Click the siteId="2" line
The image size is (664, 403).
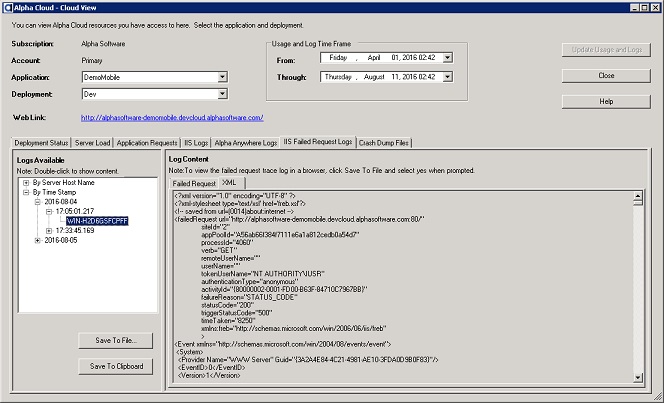tap(216, 227)
